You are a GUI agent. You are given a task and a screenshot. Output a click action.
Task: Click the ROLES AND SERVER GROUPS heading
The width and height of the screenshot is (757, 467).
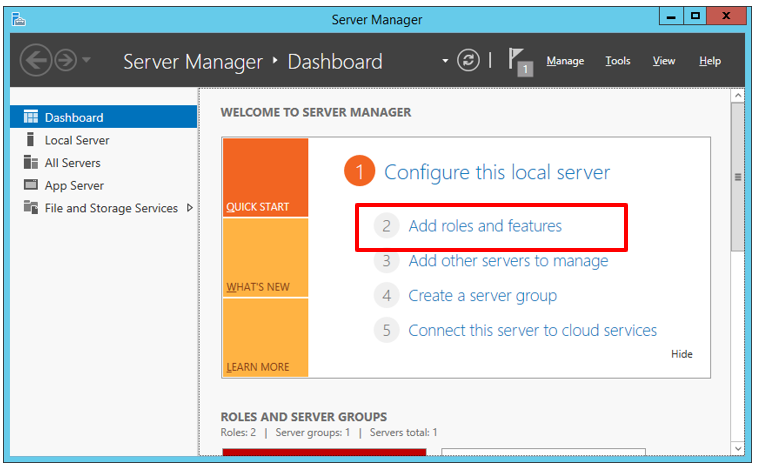point(304,416)
